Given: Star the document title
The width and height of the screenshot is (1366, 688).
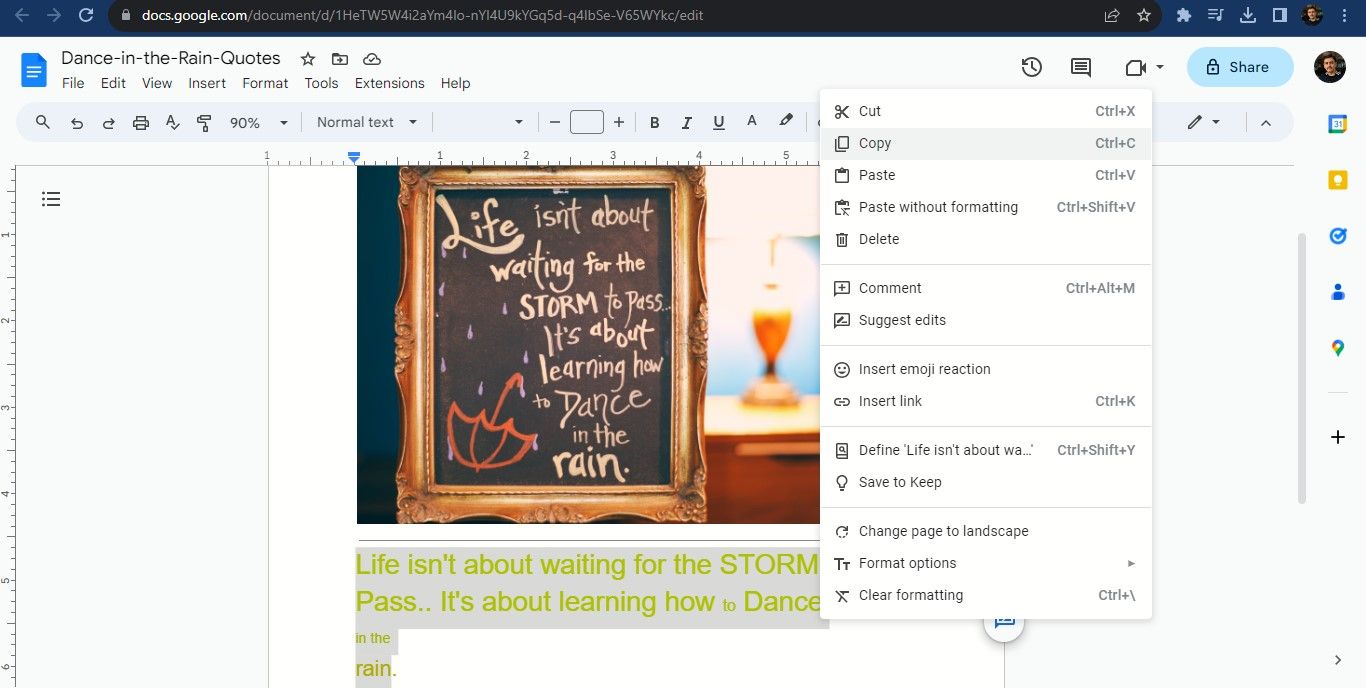Looking at the screenshot, I should [x=308, y=59].
